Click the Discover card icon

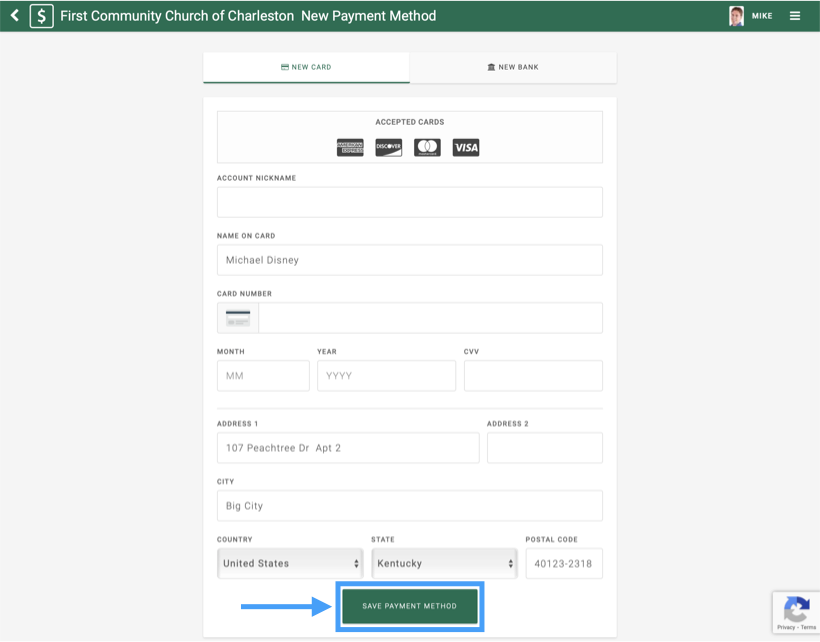point(389,148)
